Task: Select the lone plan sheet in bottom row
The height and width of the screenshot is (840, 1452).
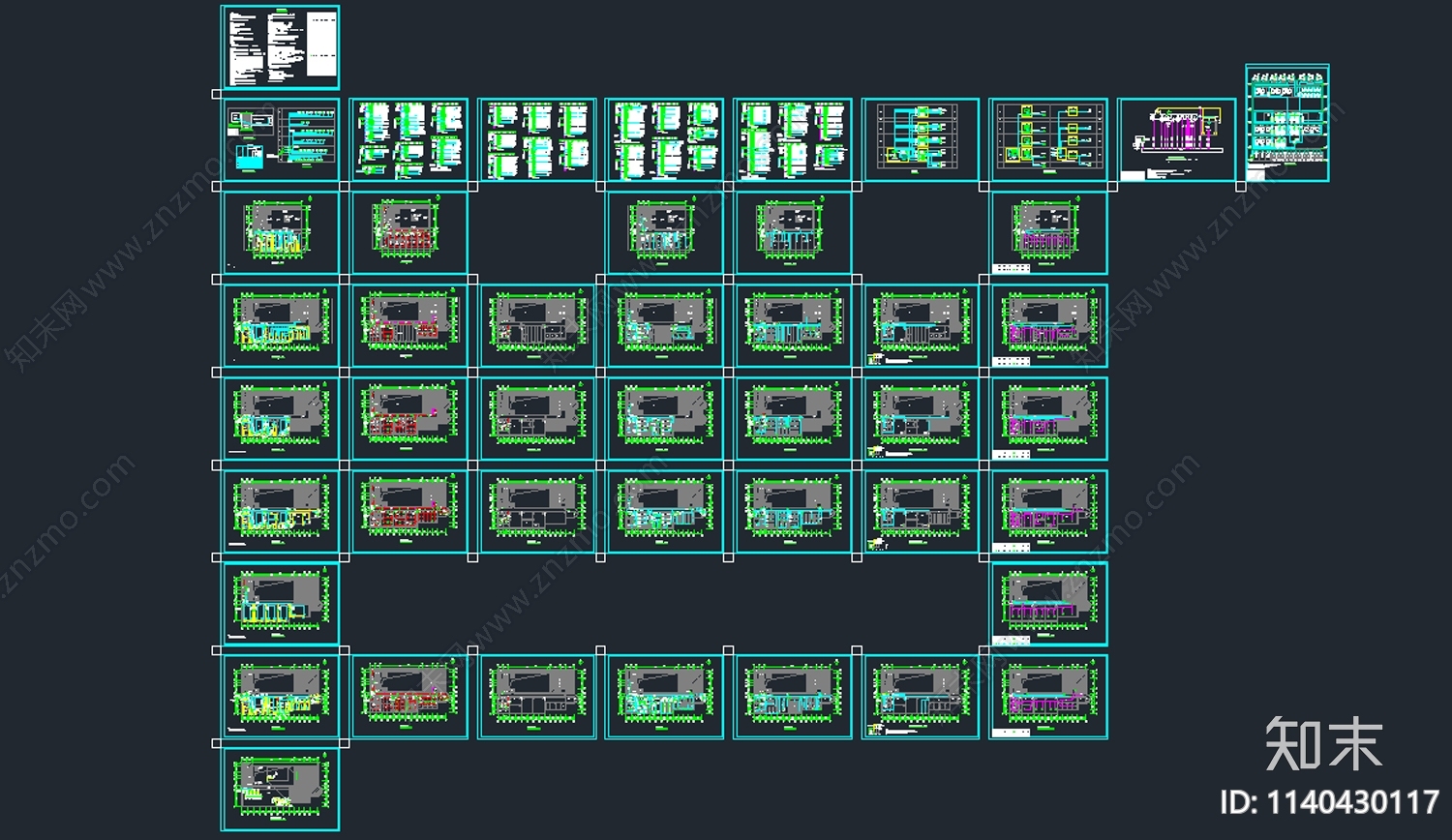Action: point(281,789)
